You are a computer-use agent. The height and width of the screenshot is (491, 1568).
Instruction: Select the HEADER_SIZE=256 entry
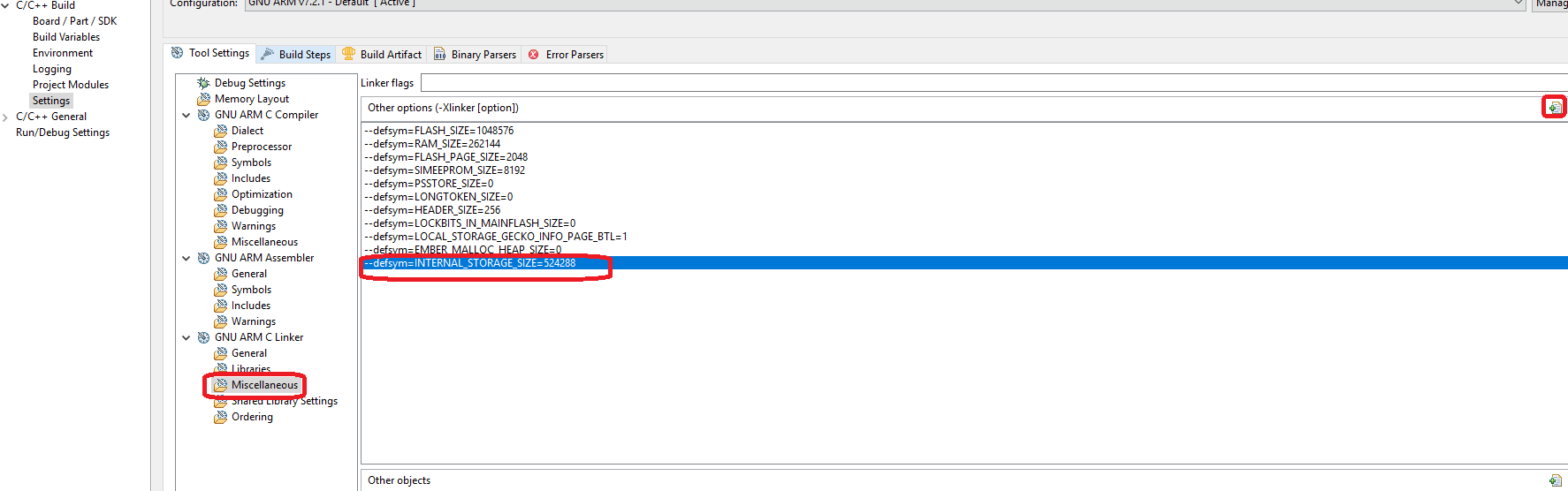(x=432, y=210)
